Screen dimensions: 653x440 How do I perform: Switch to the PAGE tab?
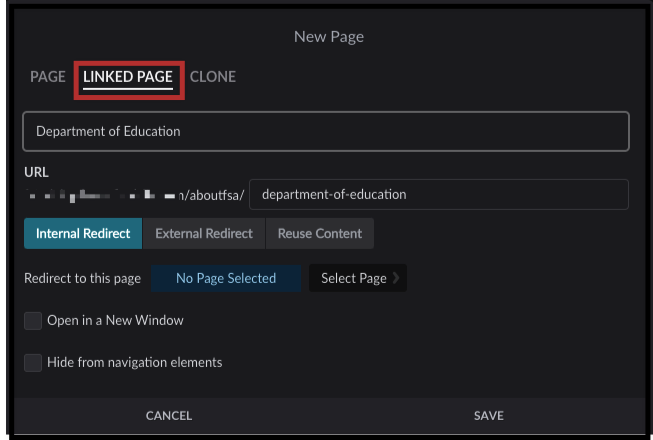pyautogui.click(x=47, y=76)
